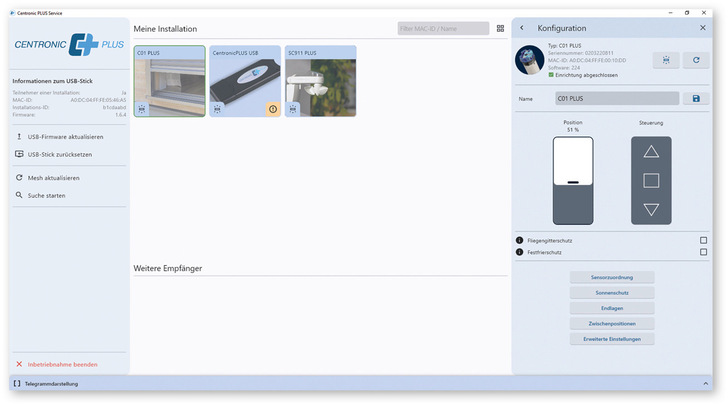Click identify icon on C01 PLUS tile

pyautogui.click(x=142, y=109)
